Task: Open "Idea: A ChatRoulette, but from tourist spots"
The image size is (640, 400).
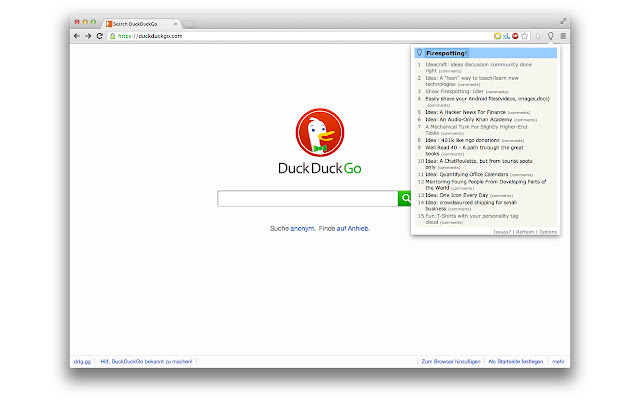Action: coord(479,164)
